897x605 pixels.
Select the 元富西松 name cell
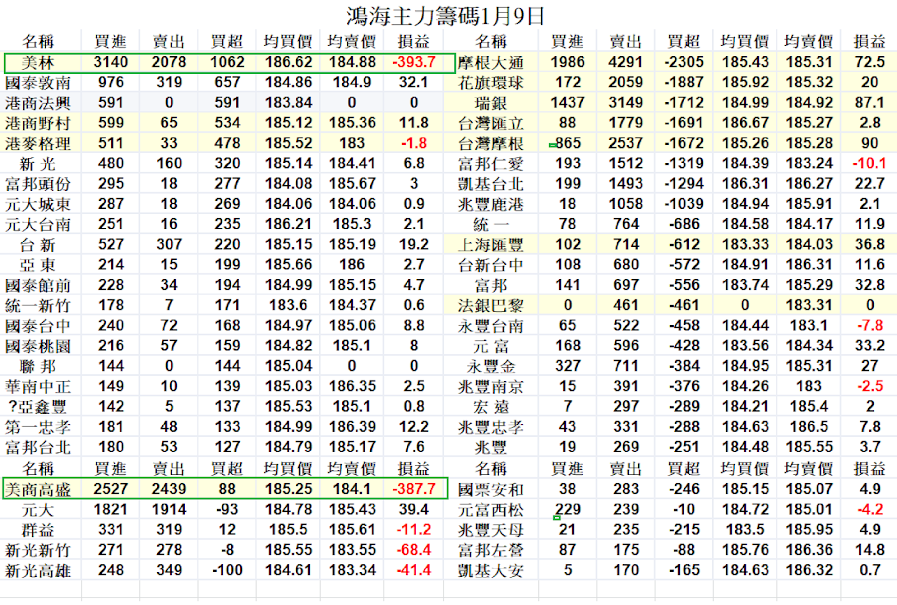click(x=491, y=510)
